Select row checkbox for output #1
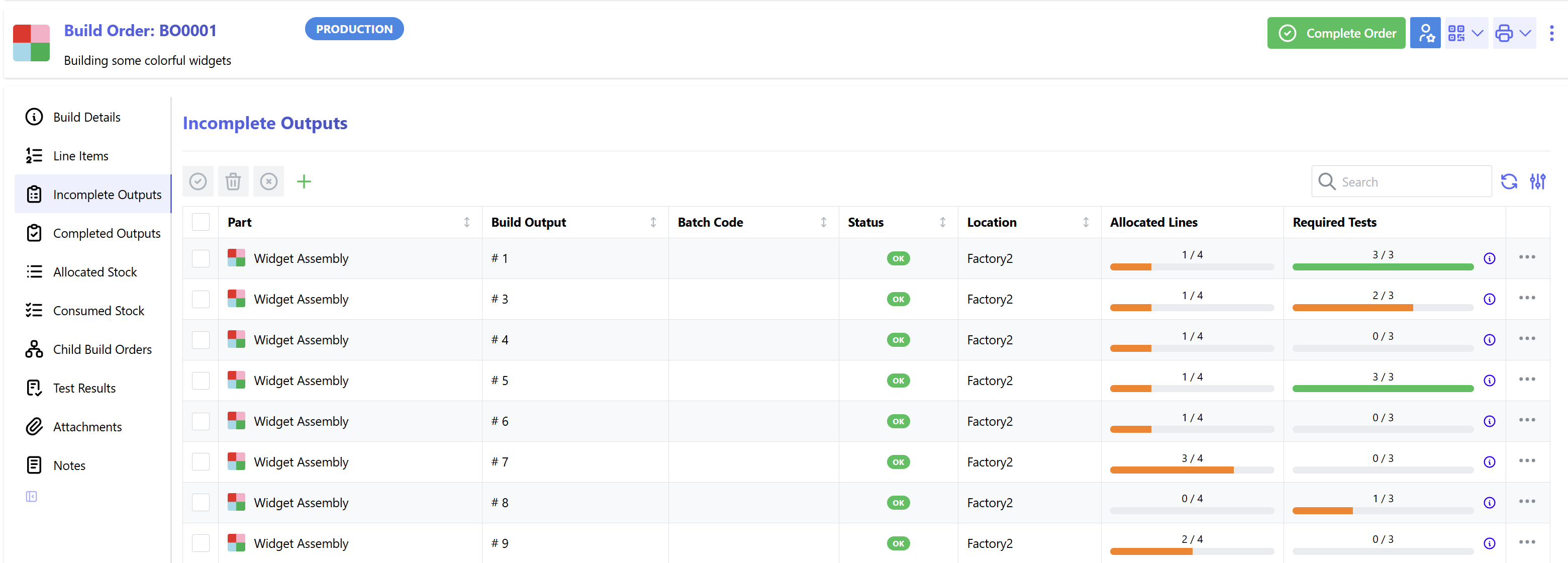1568x563 pixels. coord(201,259)
